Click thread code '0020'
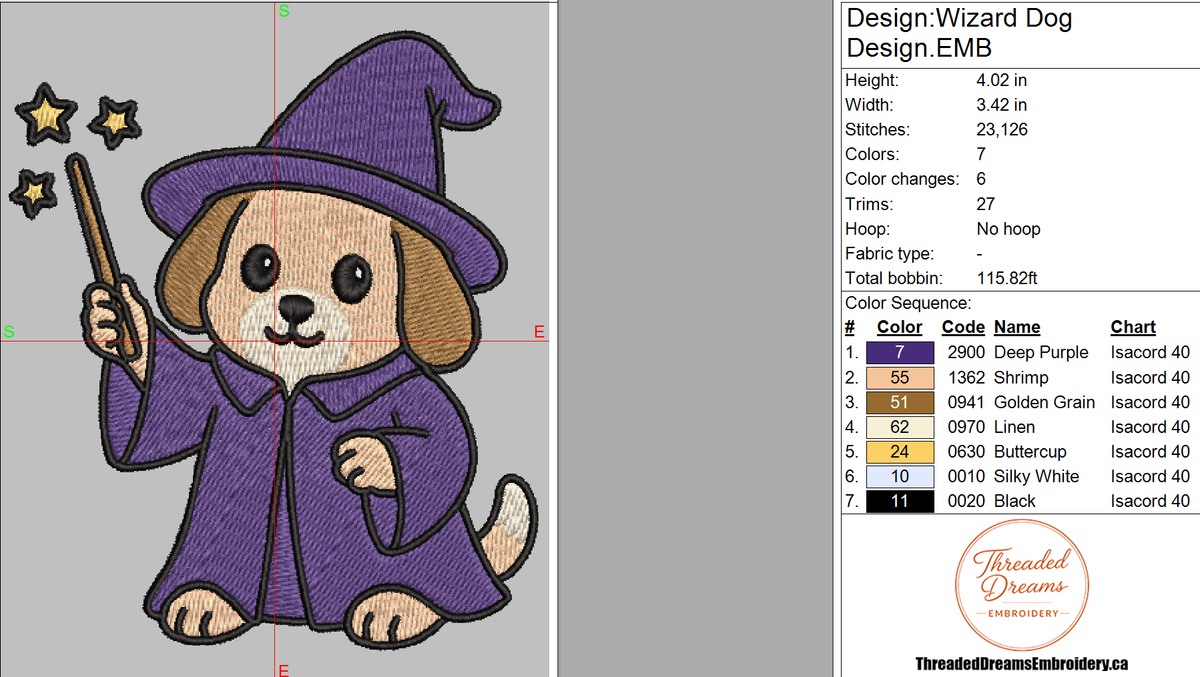 [967, 501]
